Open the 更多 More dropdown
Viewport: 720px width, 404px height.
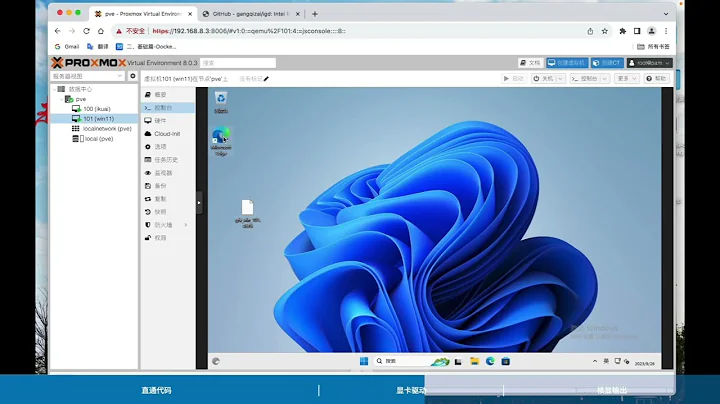pos(627,79)
